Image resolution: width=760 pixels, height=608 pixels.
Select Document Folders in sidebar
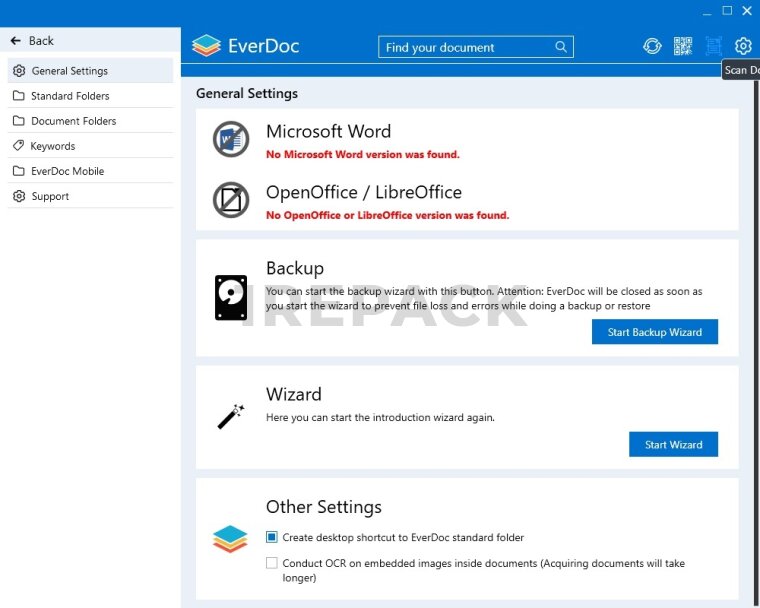[73, 121]
